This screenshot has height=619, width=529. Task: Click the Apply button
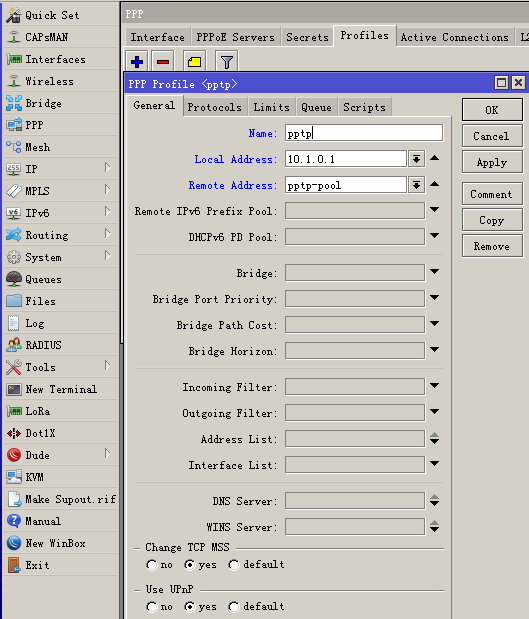coord(492,163)
